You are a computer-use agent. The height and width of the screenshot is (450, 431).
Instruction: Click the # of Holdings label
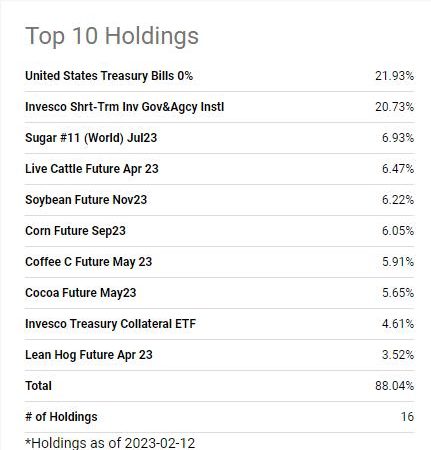click(61, 417)
